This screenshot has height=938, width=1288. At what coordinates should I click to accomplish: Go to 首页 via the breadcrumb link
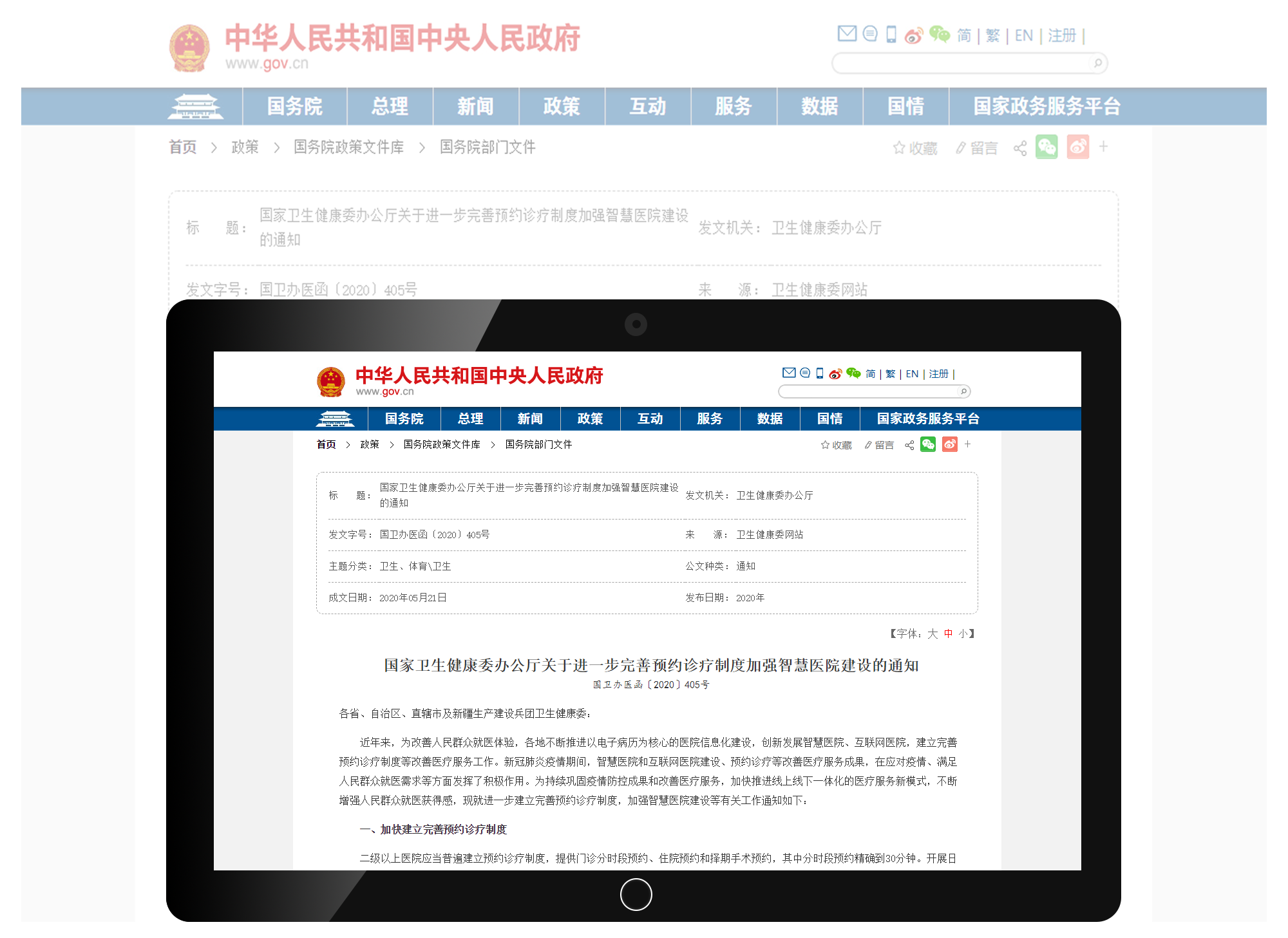click(325, 444)
